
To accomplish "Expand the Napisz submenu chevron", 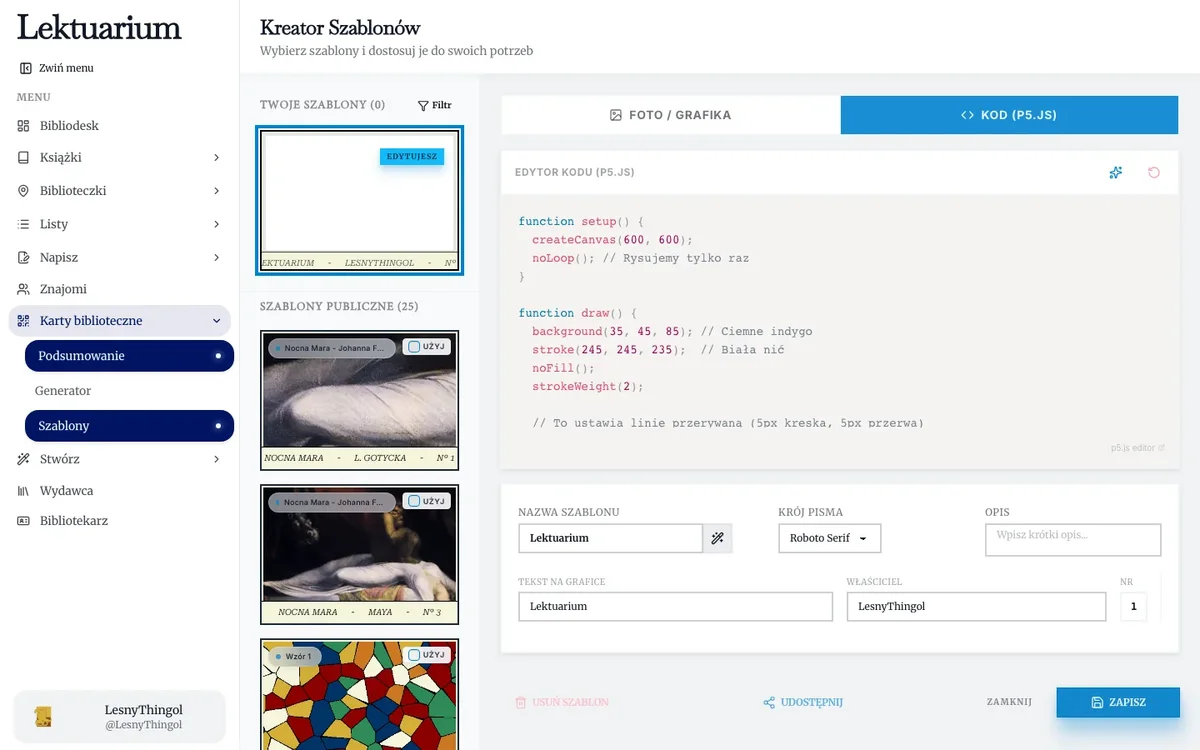I will [217, 257].
